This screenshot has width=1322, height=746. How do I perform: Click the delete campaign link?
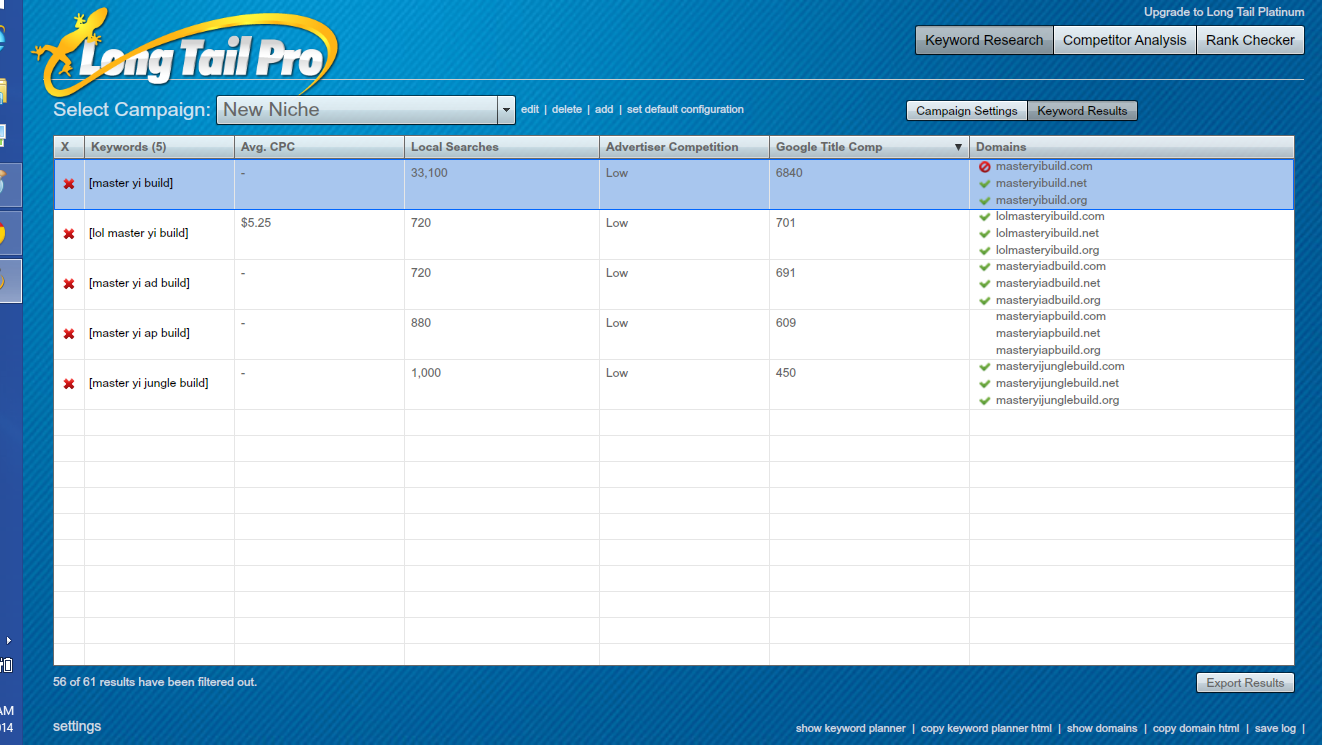(x=567, y=110)
